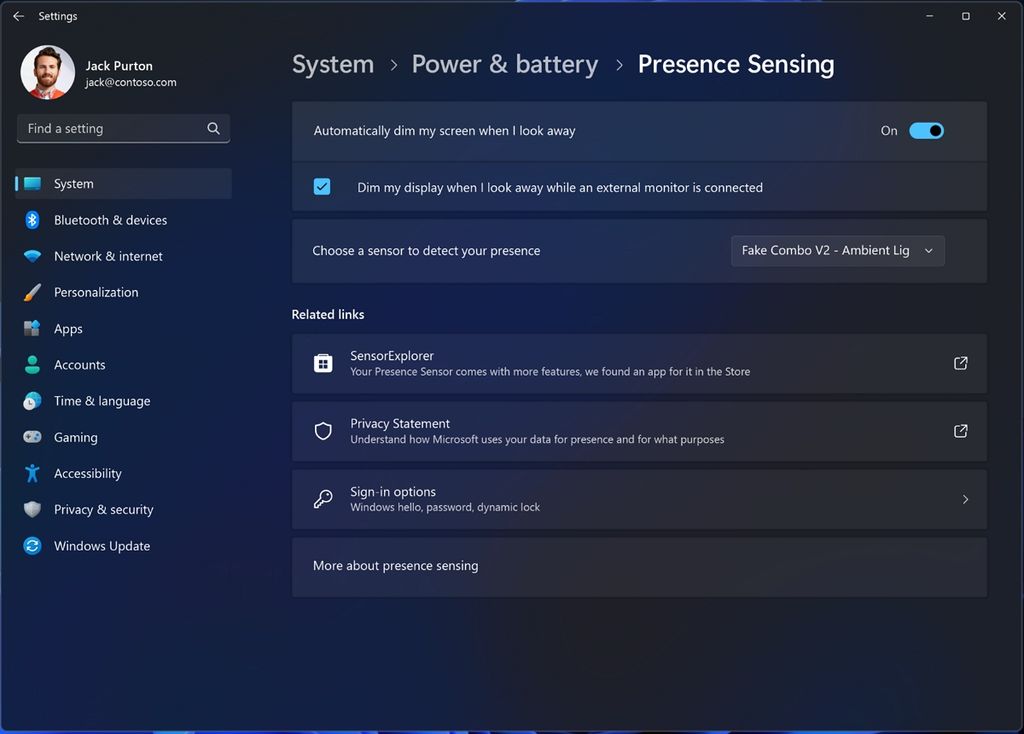Open the presence sensor selection dropdown
Viewport: 1024px width, 734px height.
tap(837, 250)
